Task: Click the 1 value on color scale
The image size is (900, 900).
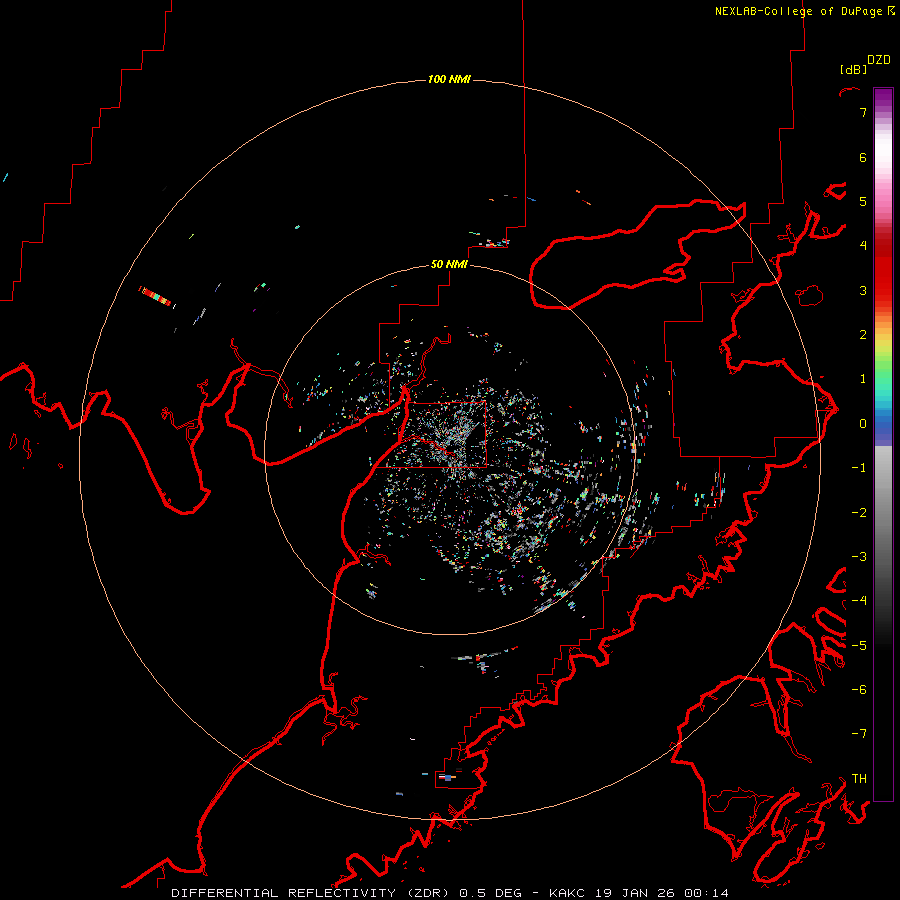Action: click(x=863, y=379)
